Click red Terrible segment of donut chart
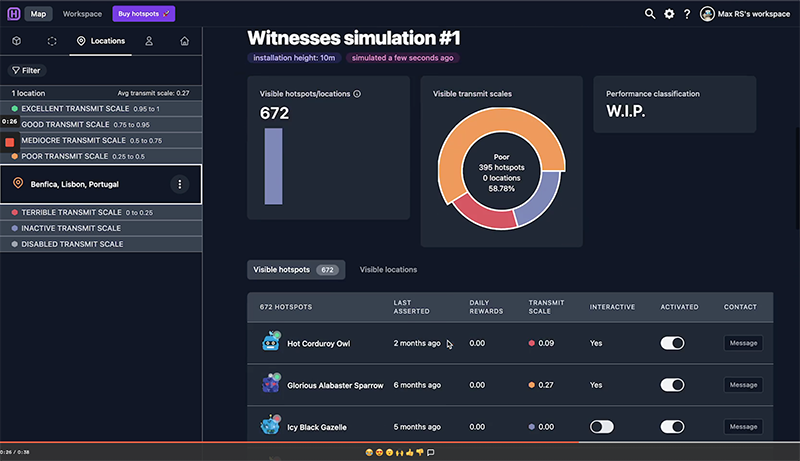Image resolution: width=800 pixels, height=461 pixels. pos(485,216)
